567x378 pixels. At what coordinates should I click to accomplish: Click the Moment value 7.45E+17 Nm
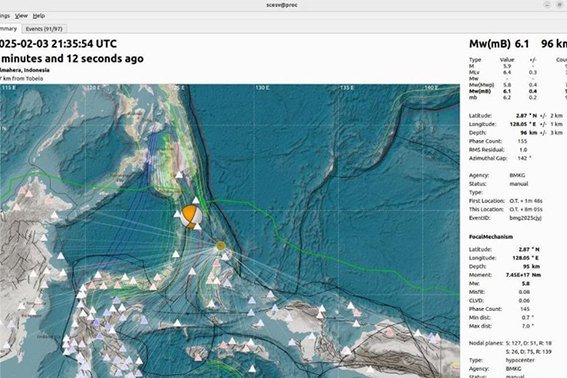point(523,275)
